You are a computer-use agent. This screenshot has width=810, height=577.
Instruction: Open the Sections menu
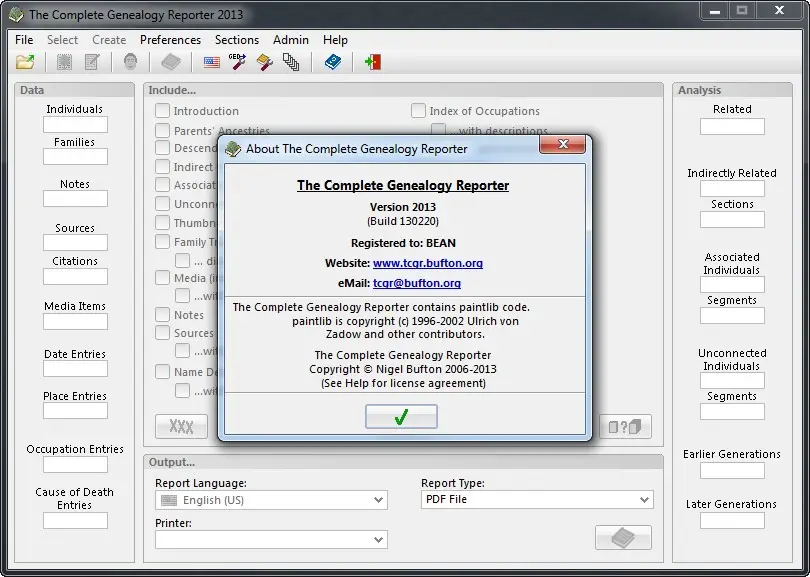click(237, 40)
